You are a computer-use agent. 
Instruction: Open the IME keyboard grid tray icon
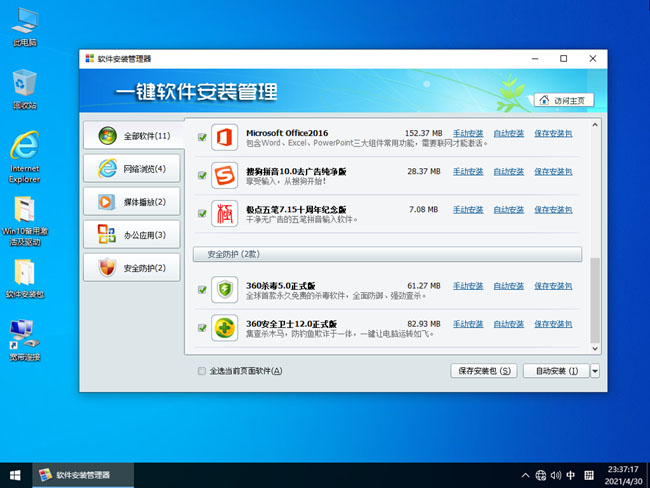(589, 475)
